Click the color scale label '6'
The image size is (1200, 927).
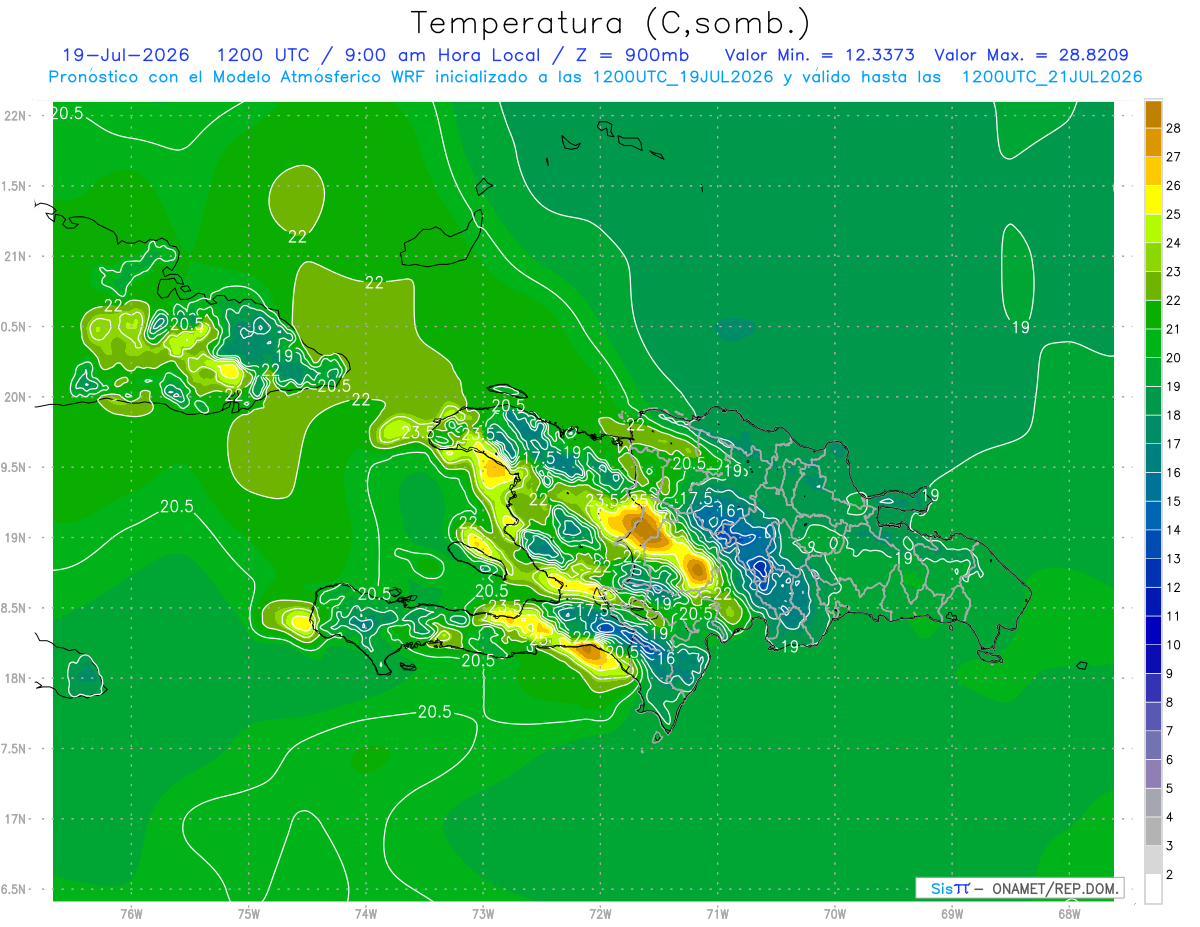[x=1170, y=760]
